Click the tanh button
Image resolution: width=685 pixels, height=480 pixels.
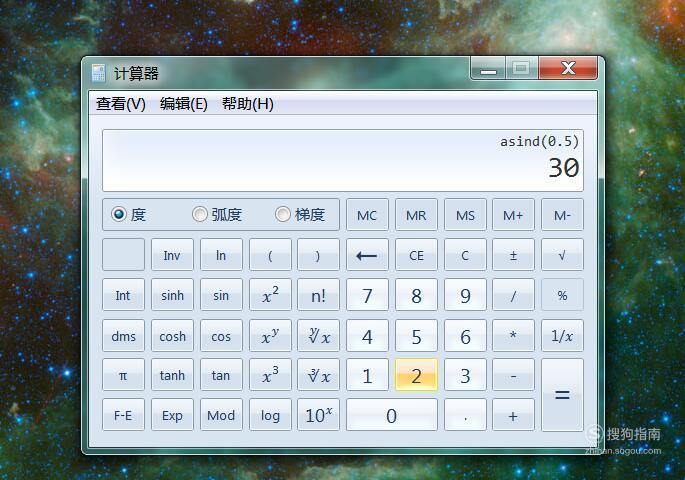(172, 375)
